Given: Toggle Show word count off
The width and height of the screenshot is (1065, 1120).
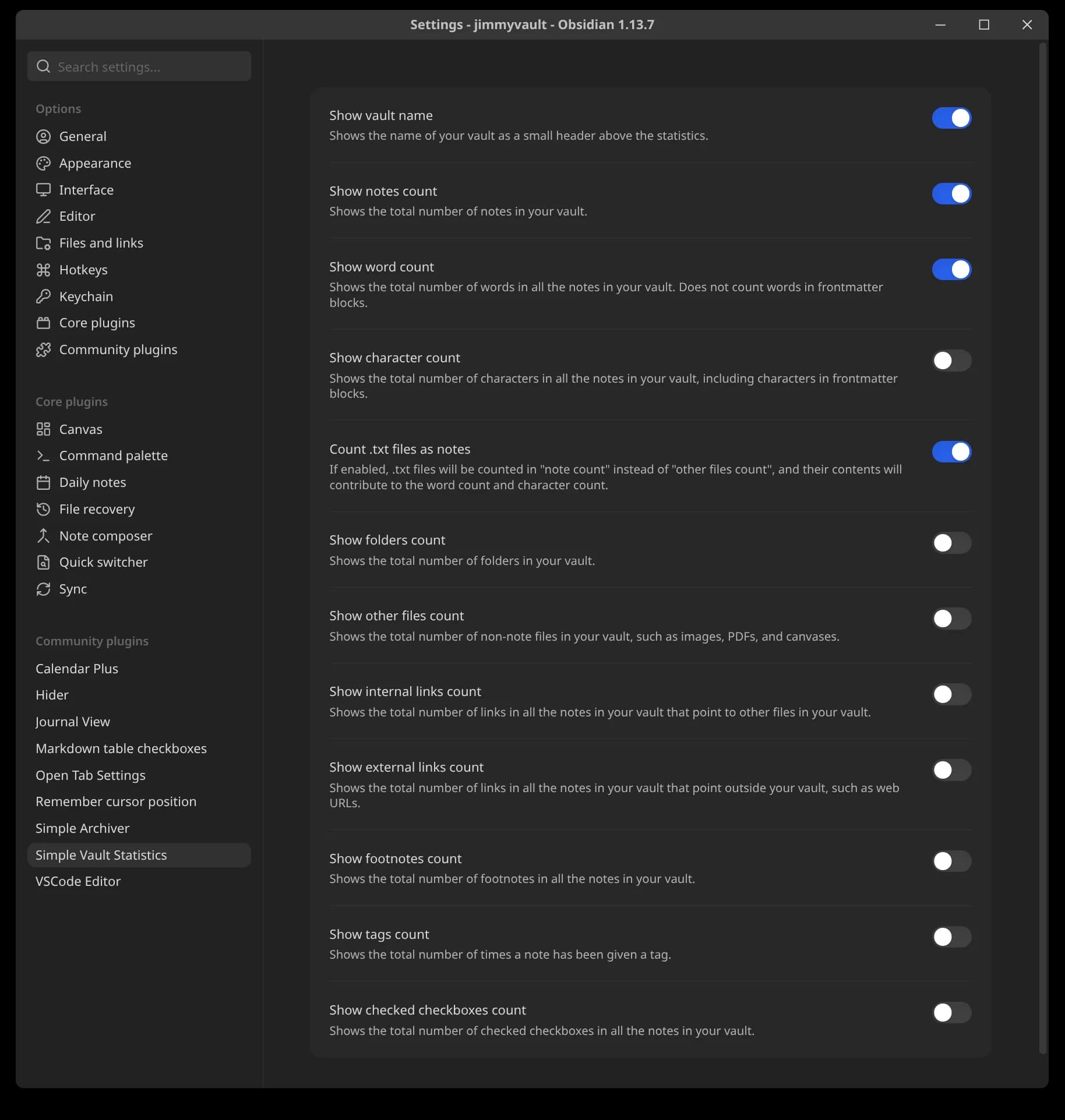Looking at the screenshot, I should tap(951, 269).
